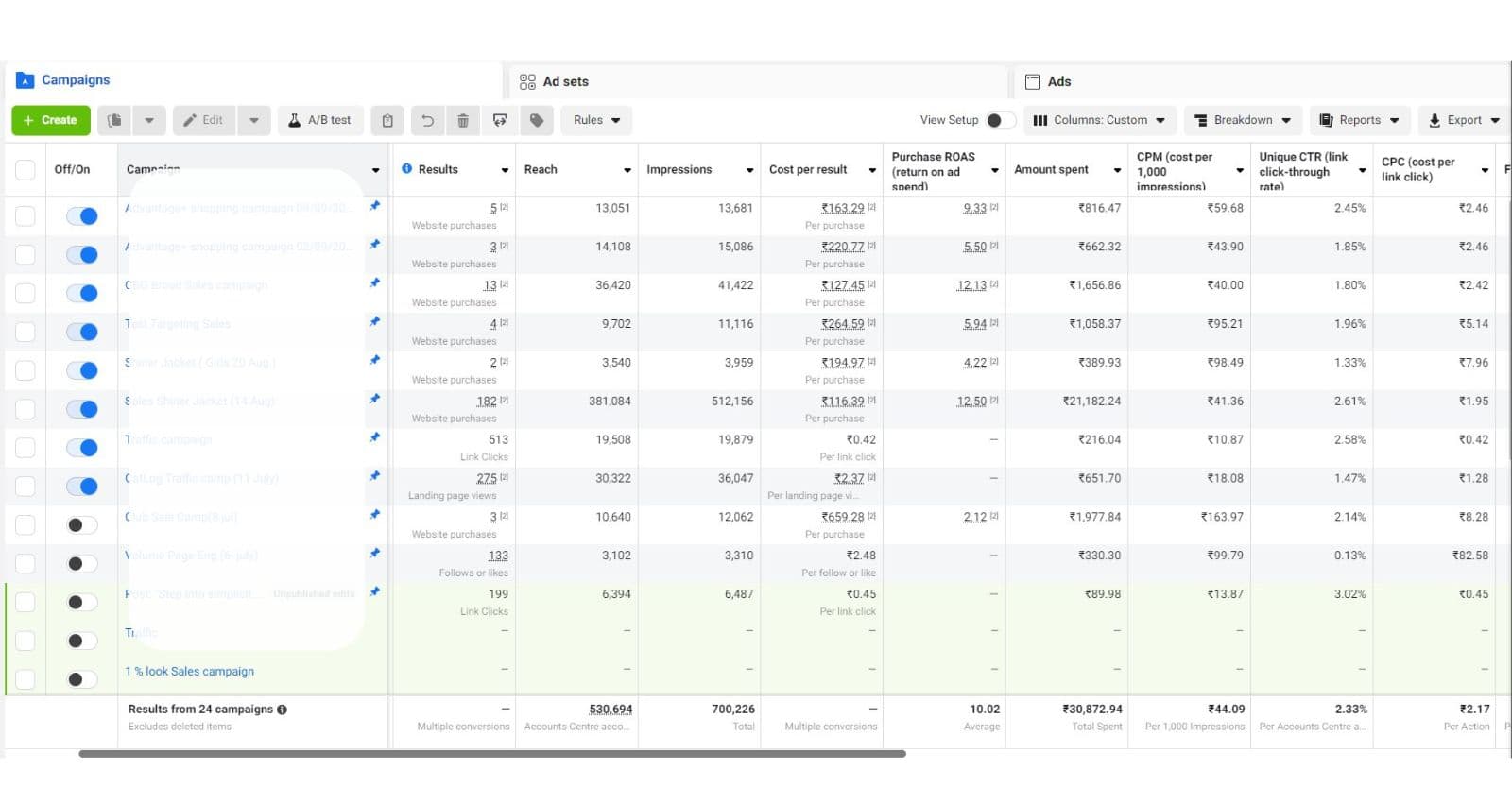Click the Campaigns folder icon in the tab bar
1512x787 pixels.
coord(26,80)
